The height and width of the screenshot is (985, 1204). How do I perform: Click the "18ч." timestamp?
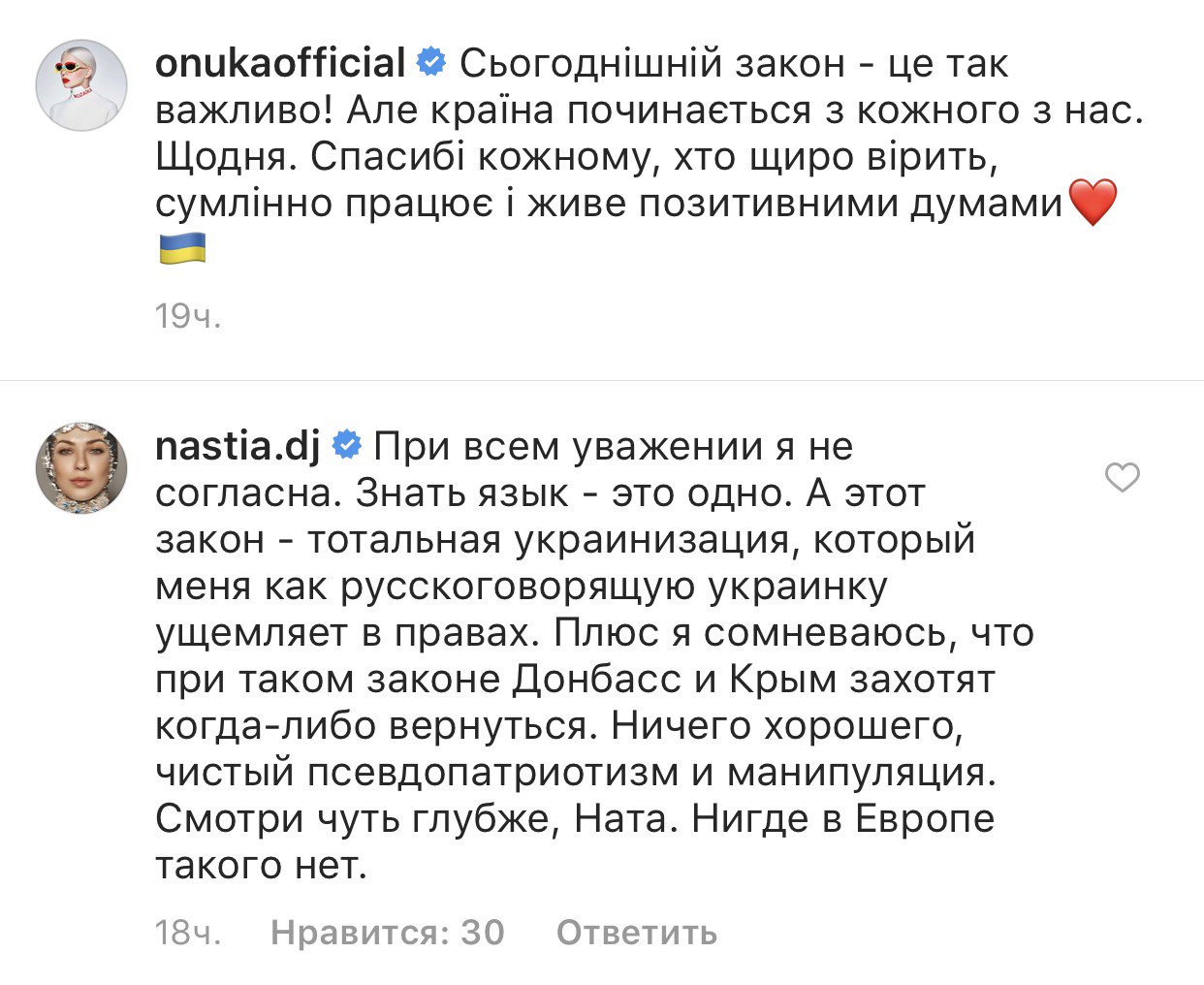point(188,932)
